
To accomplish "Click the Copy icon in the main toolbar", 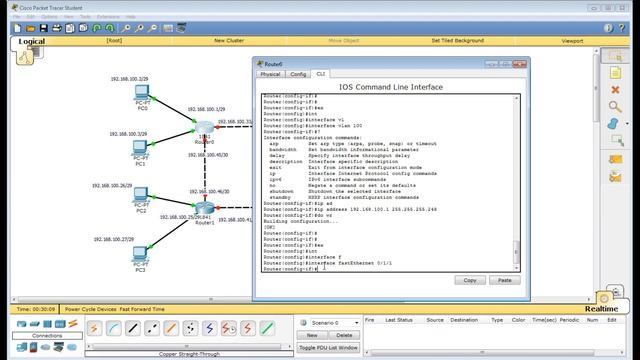I will pyautogui.click(x=70, y=28).
